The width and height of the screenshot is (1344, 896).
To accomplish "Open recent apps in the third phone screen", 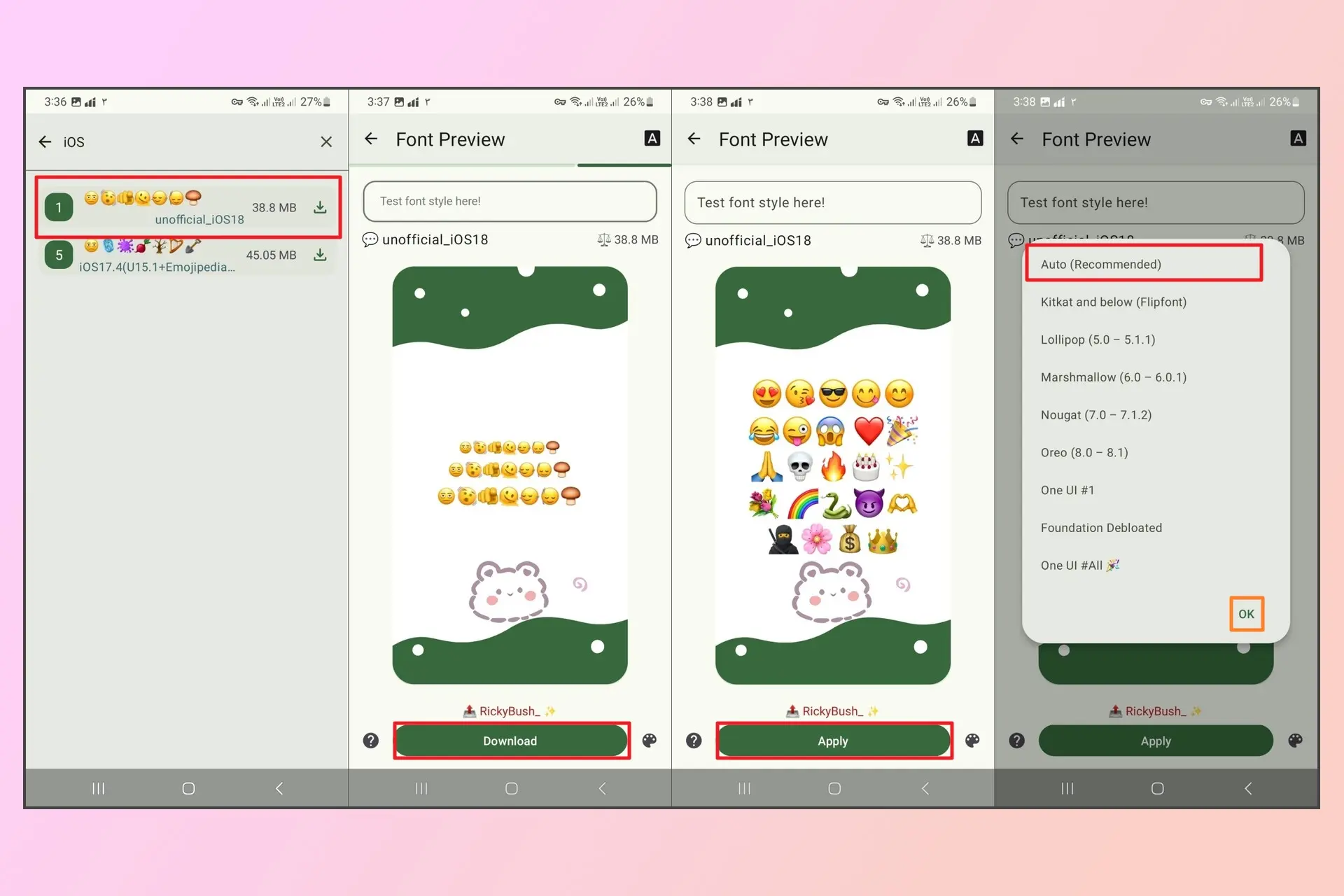I will point(745,789).
